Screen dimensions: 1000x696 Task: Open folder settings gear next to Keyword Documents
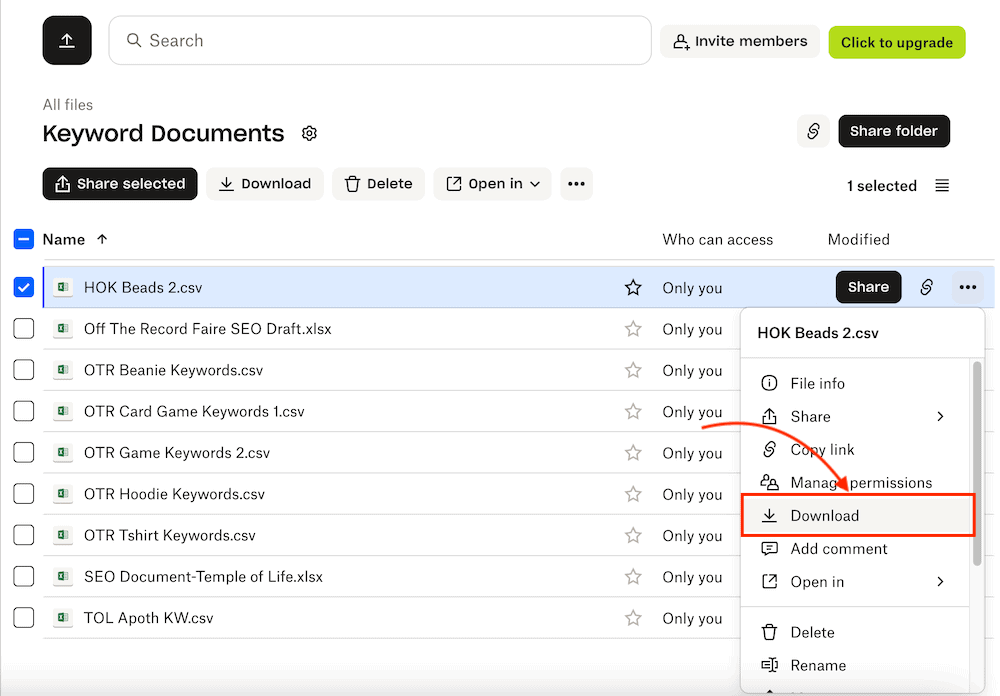(x=309, y=133)
